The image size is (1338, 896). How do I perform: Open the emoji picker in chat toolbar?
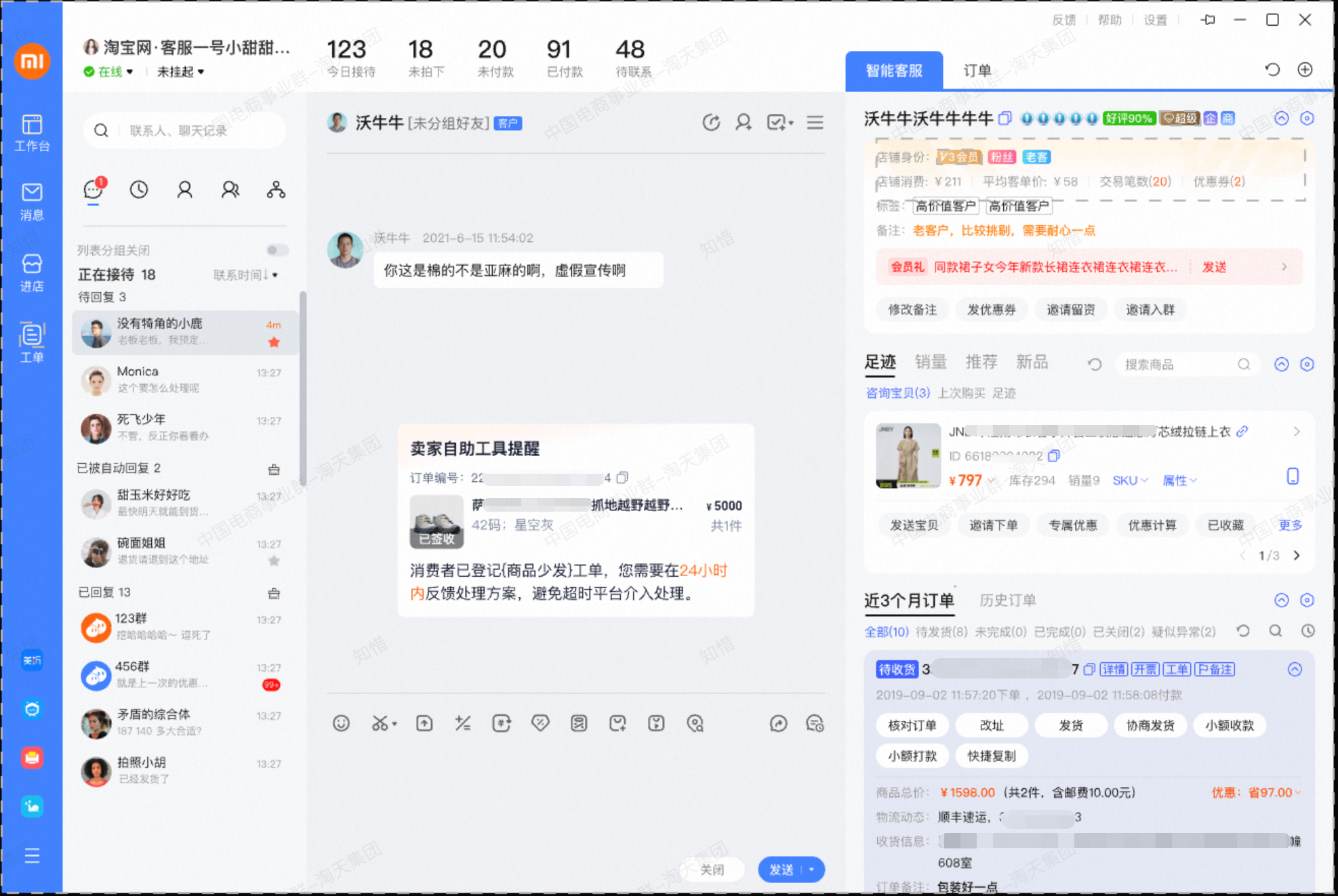[341, 723]
